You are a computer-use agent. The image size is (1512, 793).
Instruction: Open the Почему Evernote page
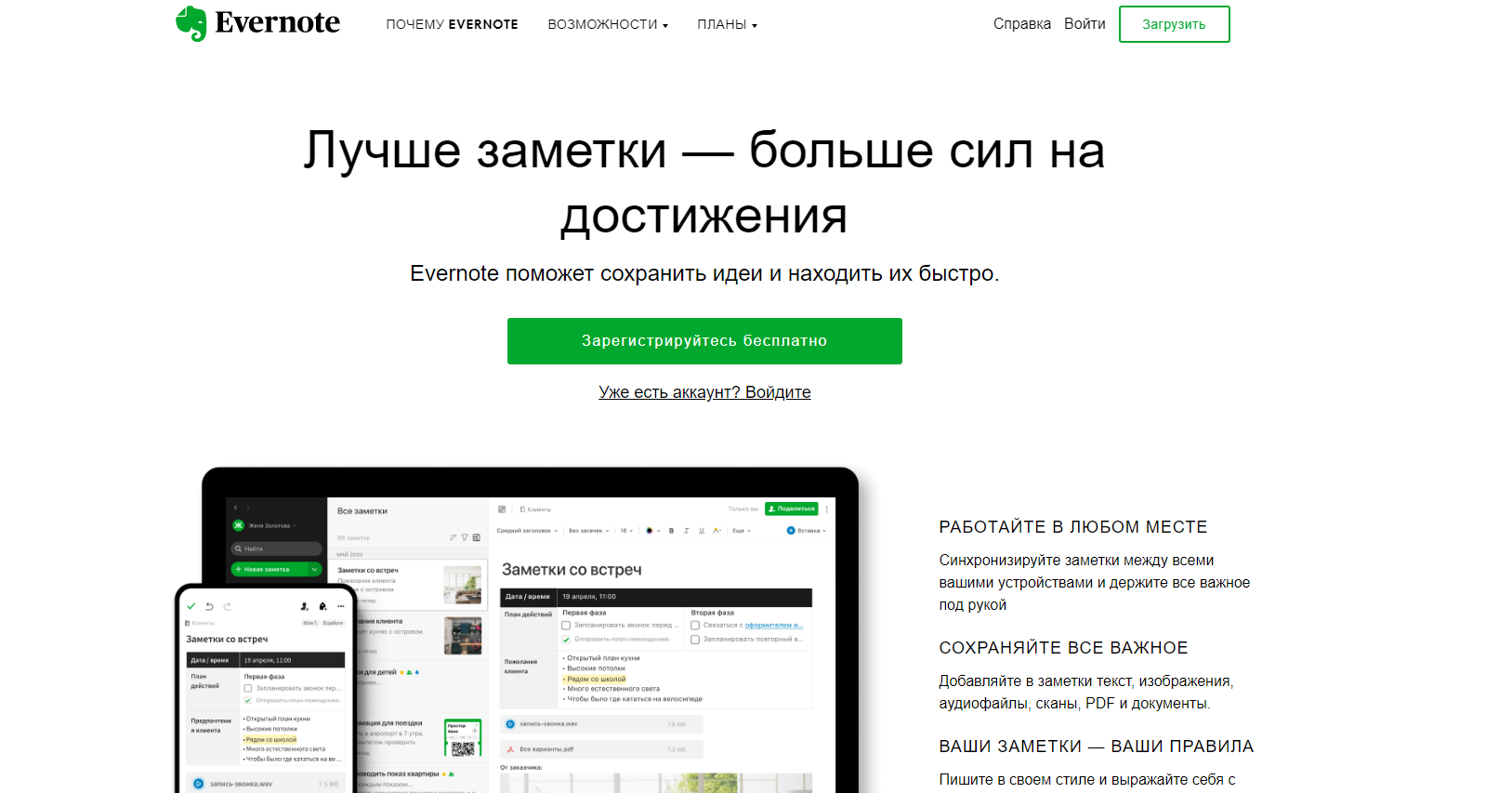[452, 24]
